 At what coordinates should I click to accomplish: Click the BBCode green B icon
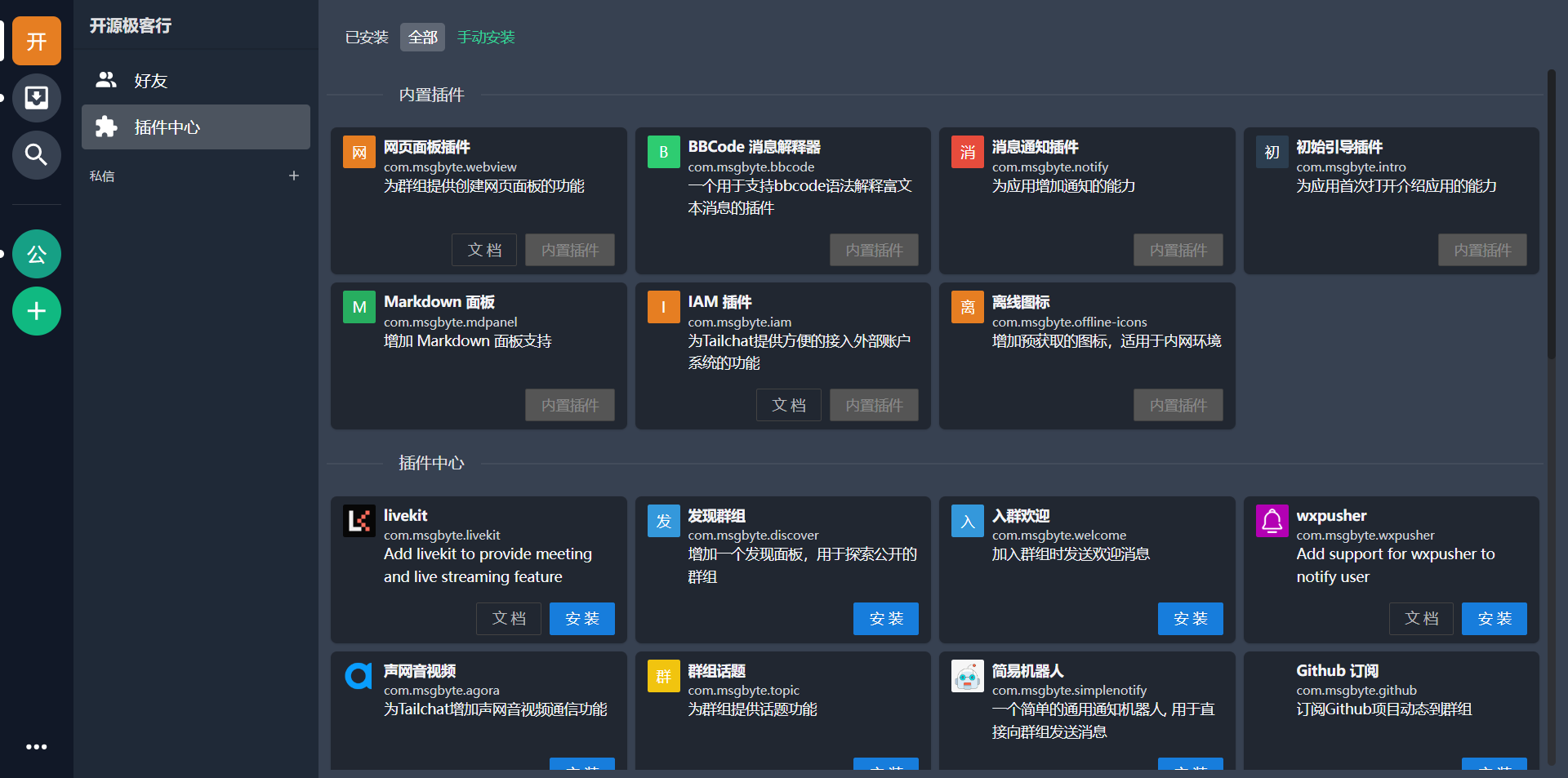pyautogui.click(x=664, y=152)
